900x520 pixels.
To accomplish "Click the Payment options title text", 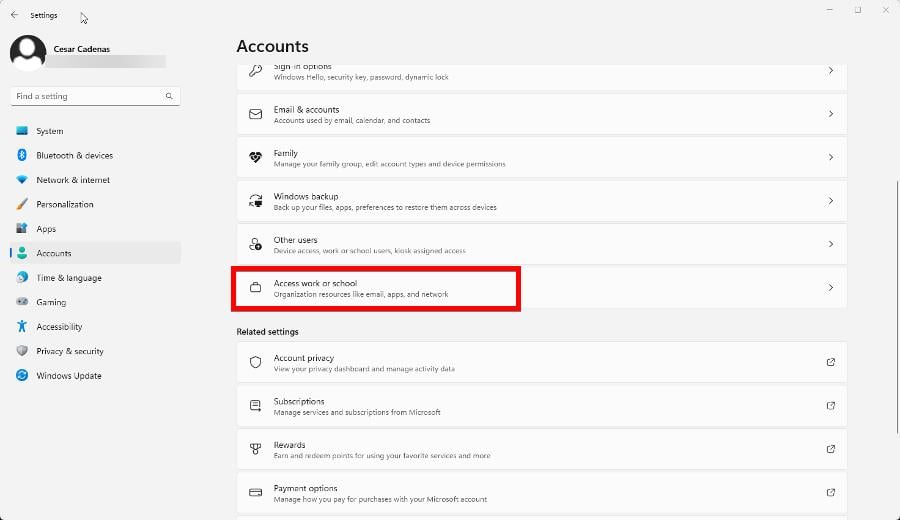I will pyautogui.click(x=305, y=488).
